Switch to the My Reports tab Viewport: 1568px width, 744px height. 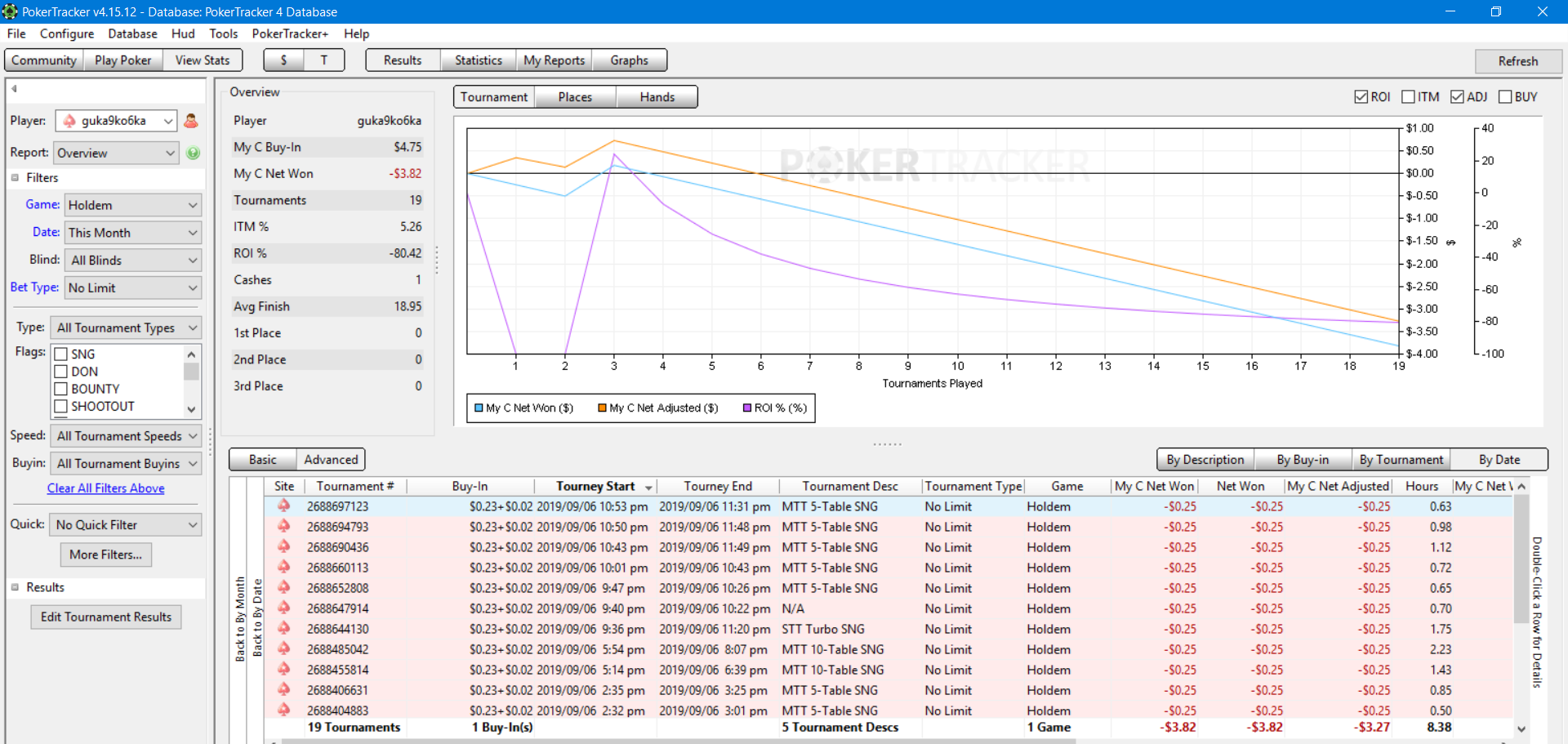[x=554, y=60]
